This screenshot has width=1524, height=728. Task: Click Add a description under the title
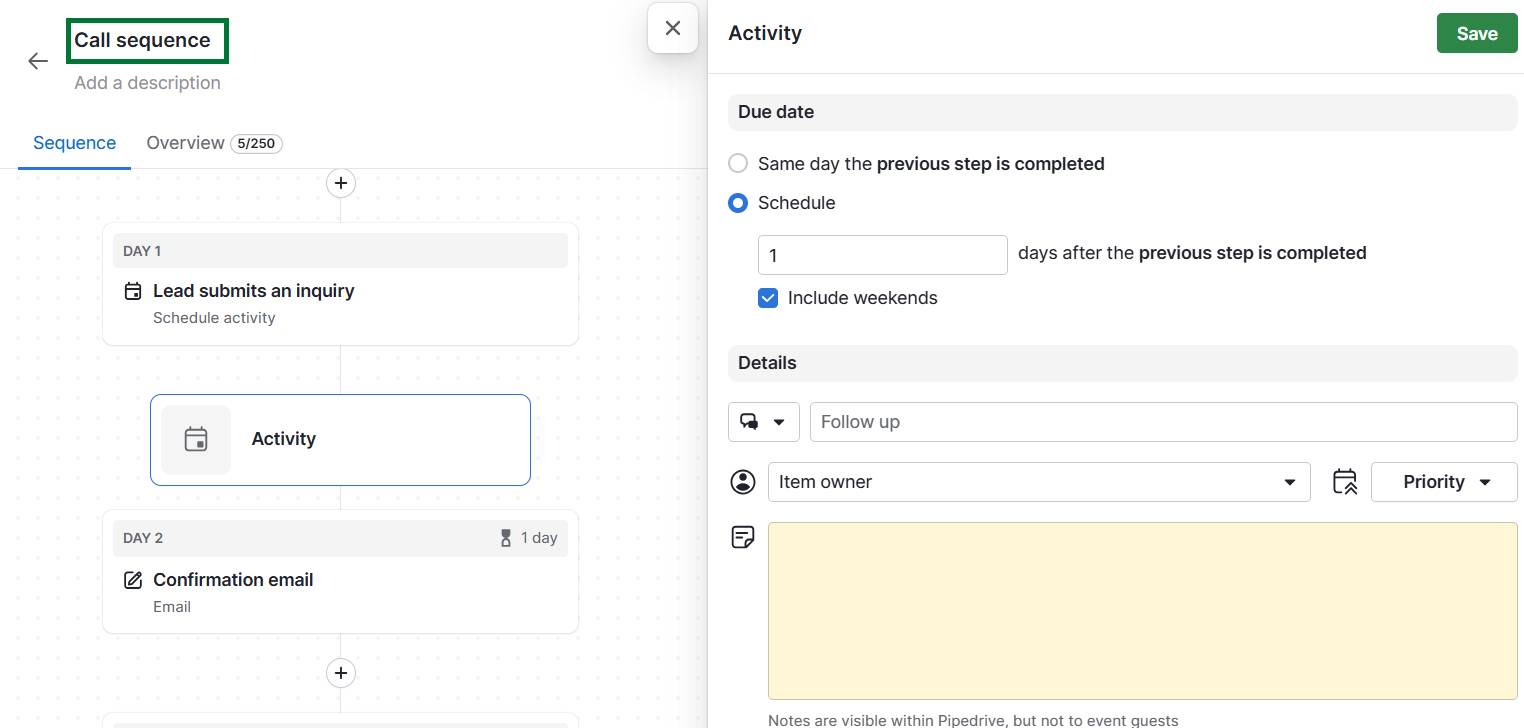(x=147, y=83)
